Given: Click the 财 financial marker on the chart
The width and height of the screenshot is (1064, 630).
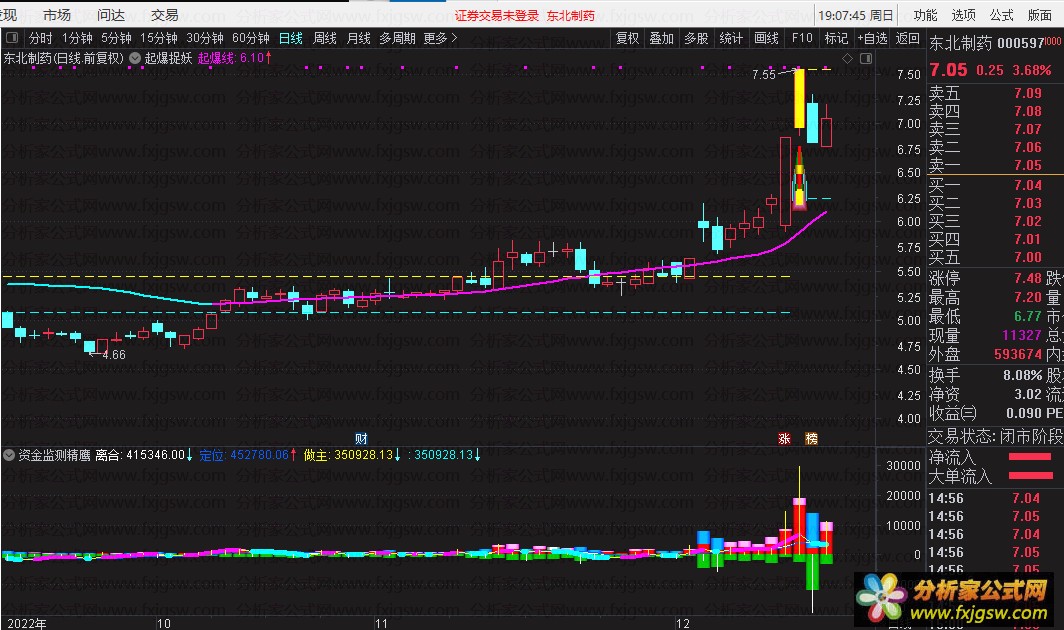Looking at the screenshot, I should point(361,439).
